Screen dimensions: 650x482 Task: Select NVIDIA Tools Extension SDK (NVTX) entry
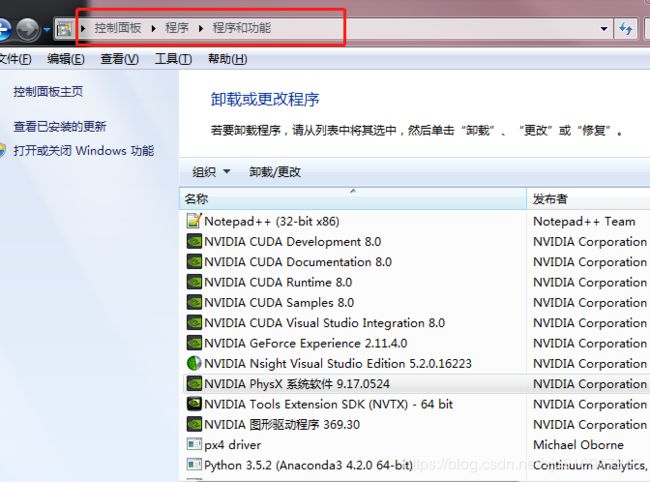pyautogui.click(x=415, y=404)
